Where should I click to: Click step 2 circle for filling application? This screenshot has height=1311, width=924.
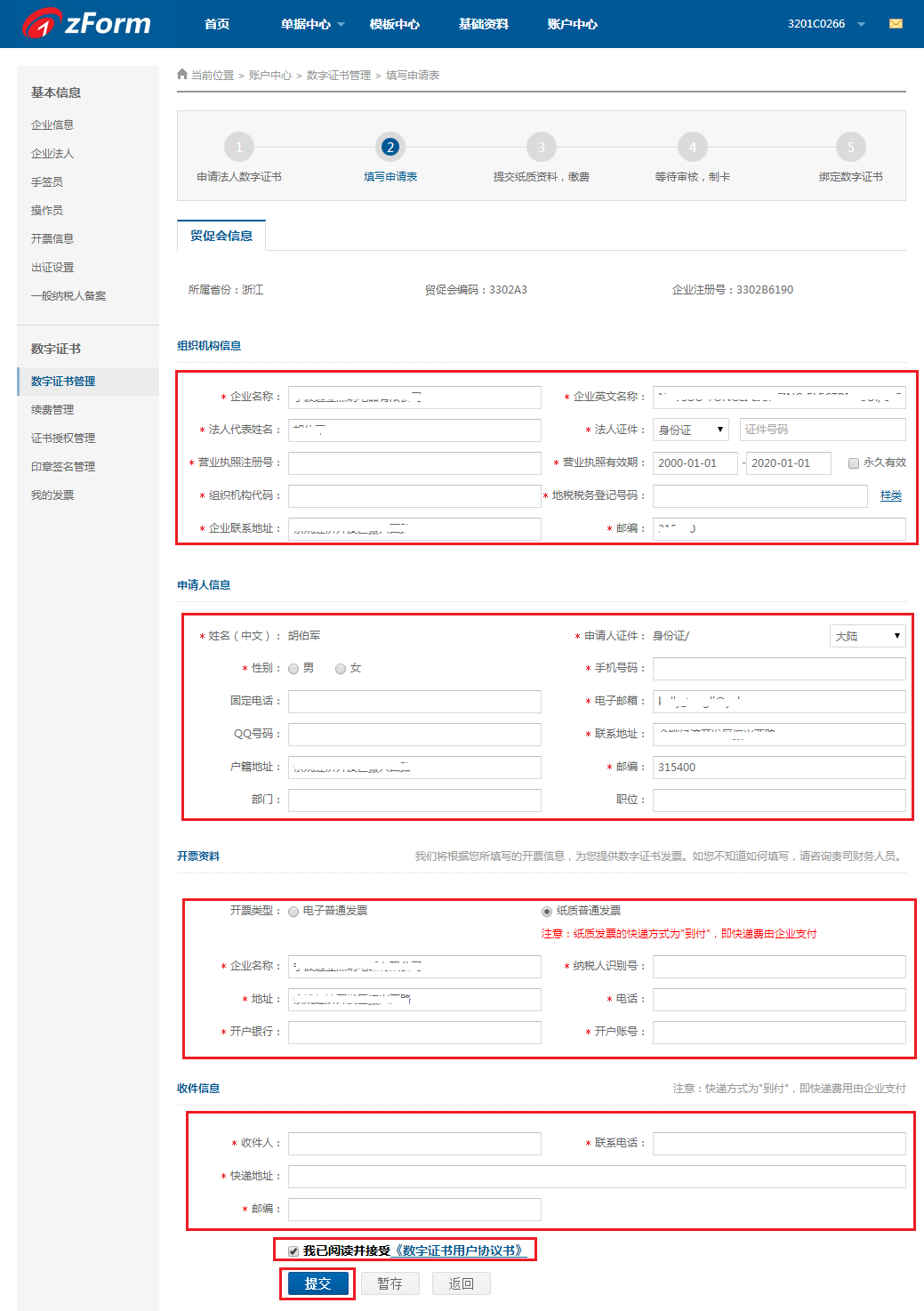coord(390,147)
